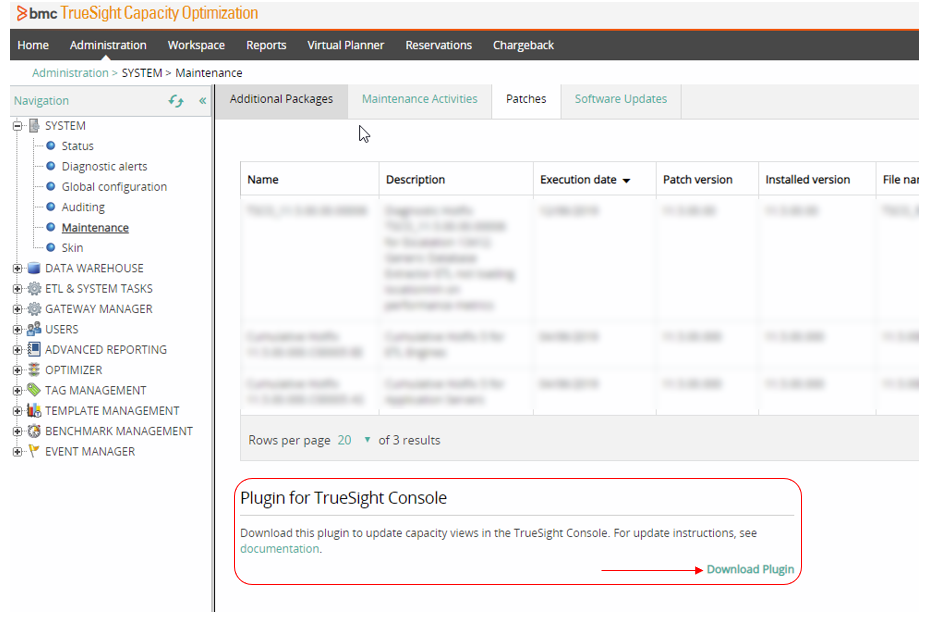Click the ETL & SYSTEM TASKS gear icon

(34, 288)
